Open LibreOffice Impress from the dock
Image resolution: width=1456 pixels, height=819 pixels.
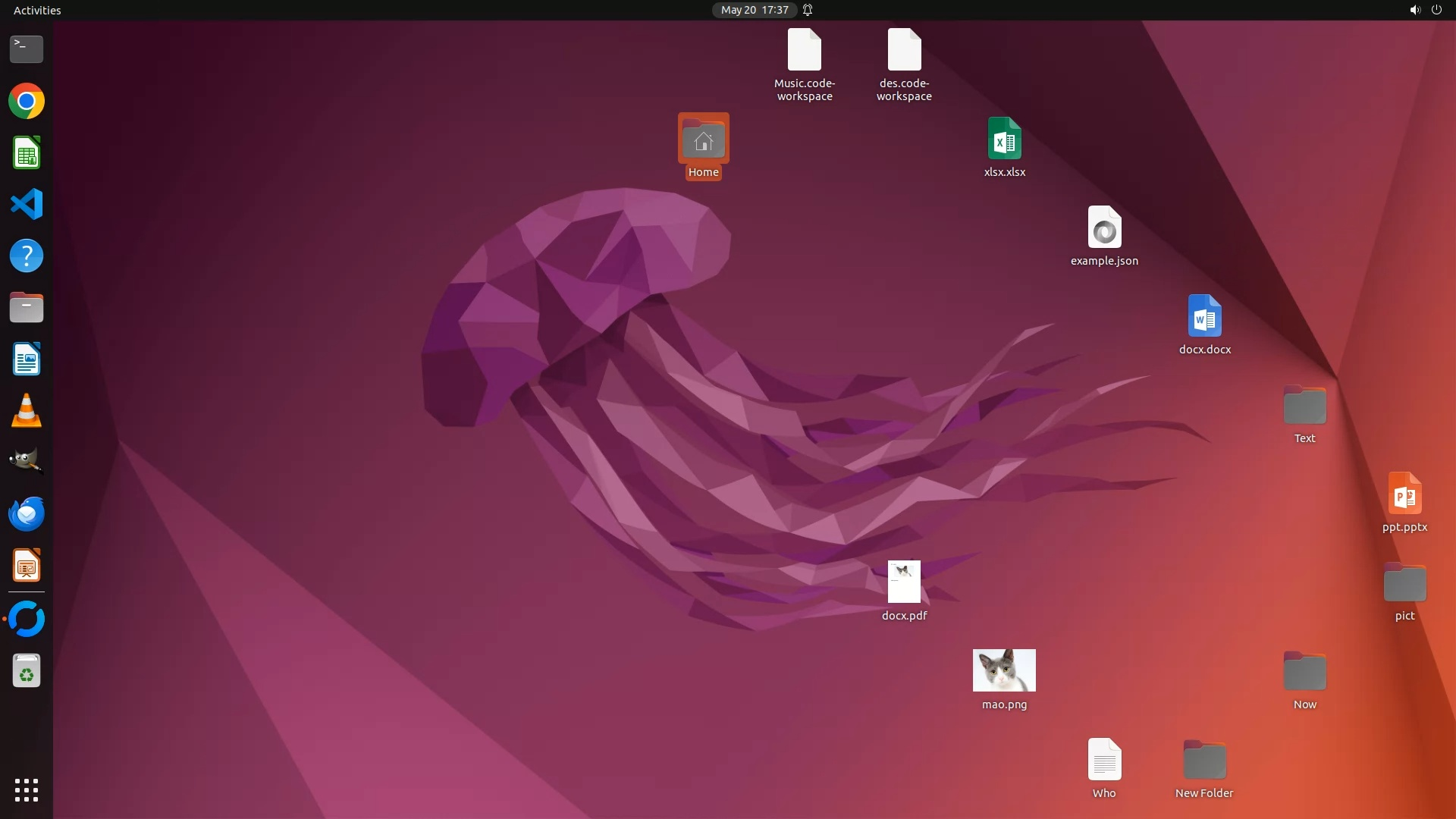pos(27,566)
